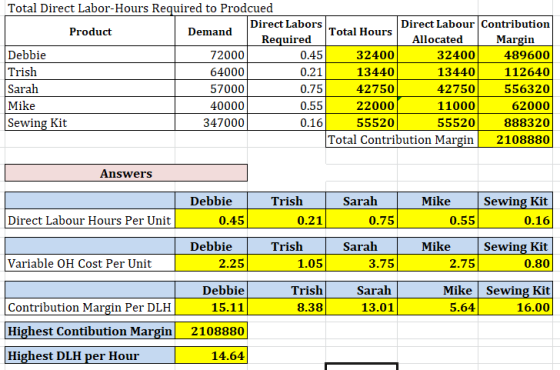The height and width of the screenshot is (370, 560).
Task: Select Debbie's contribution margin per DLH 15.11
Action: click(211, 307)
